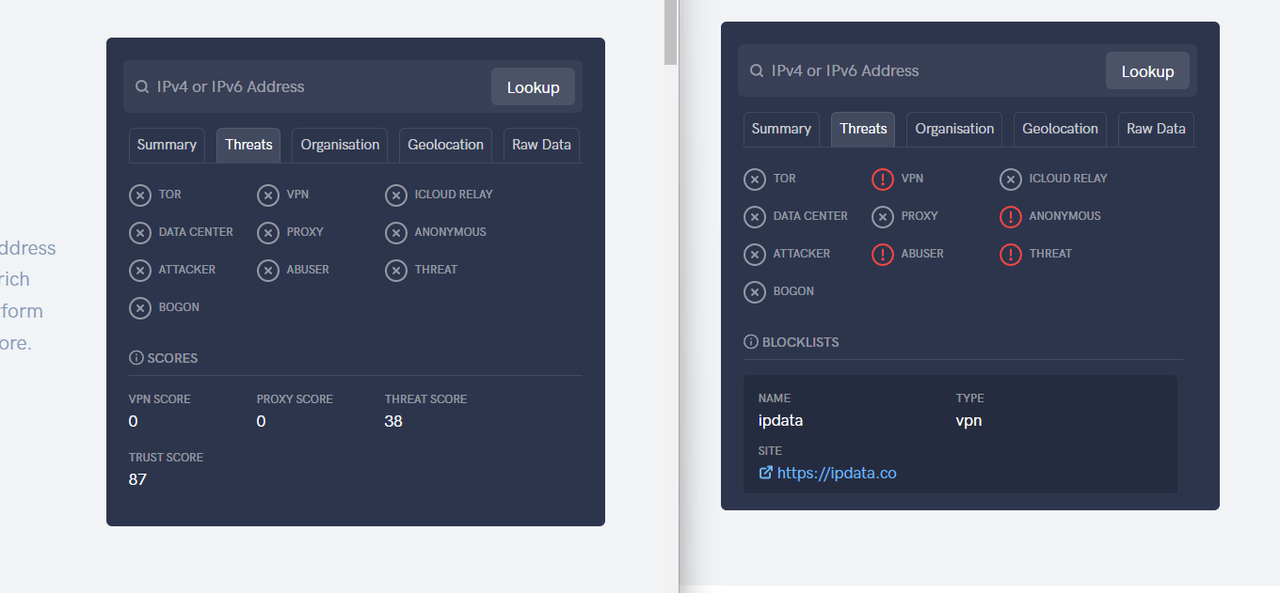Click the SCORES info icon
The width and height of the screenshot is (1280, 593).
click(136, 358)
